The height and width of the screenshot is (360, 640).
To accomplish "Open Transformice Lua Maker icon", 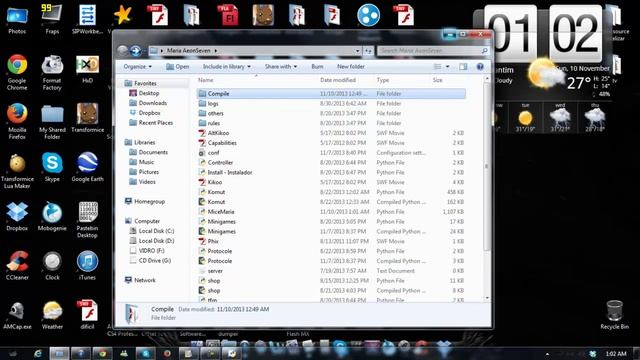I will tap(17, 171).
